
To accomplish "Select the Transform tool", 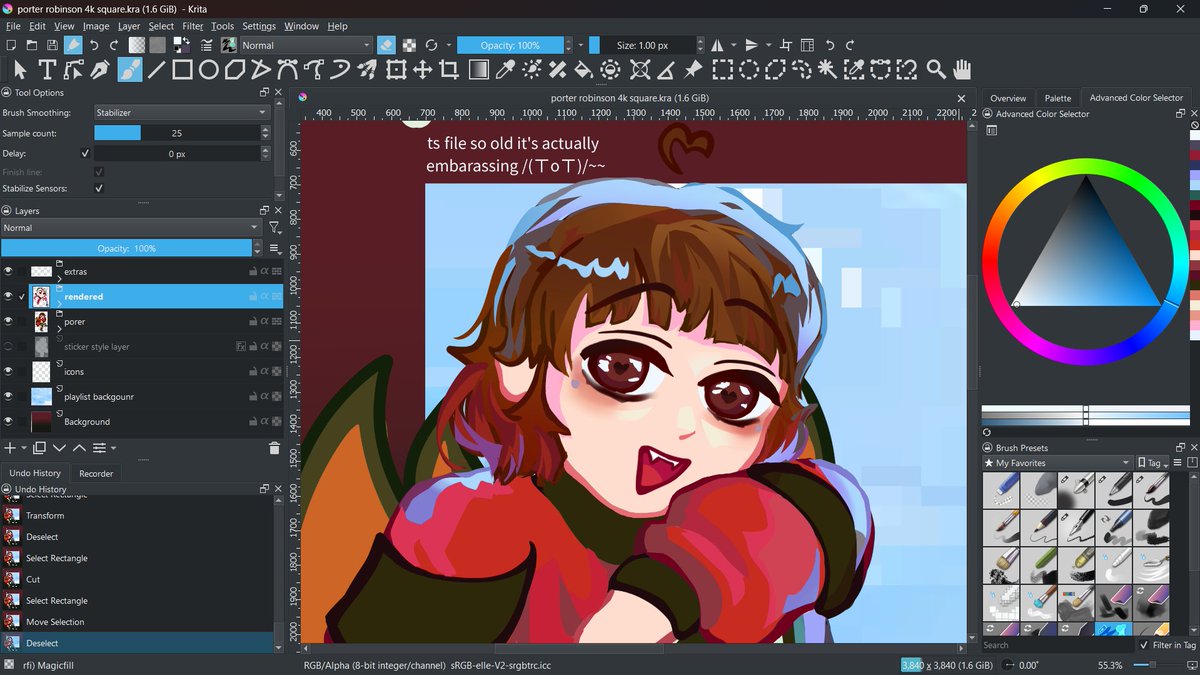I will click(396, 69).
